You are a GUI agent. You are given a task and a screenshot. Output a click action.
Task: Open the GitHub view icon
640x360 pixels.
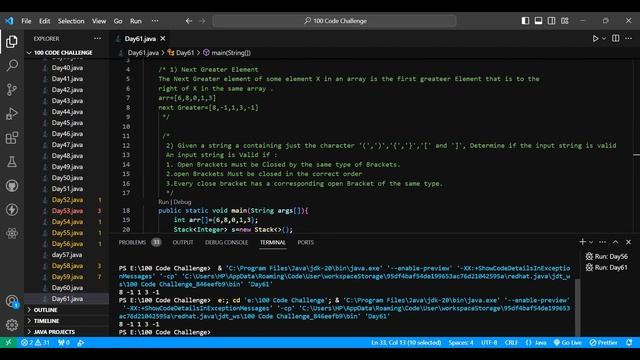(x=12, y=186)
